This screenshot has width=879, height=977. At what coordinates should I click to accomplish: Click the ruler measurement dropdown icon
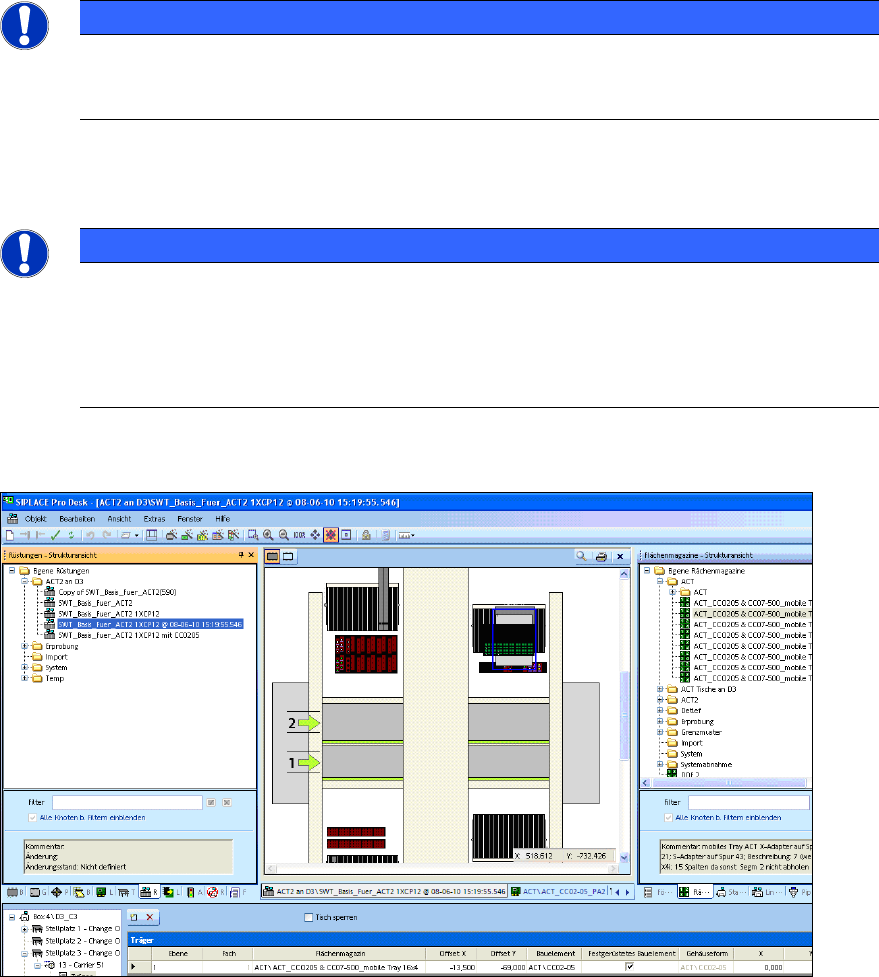tap(406, 535)
